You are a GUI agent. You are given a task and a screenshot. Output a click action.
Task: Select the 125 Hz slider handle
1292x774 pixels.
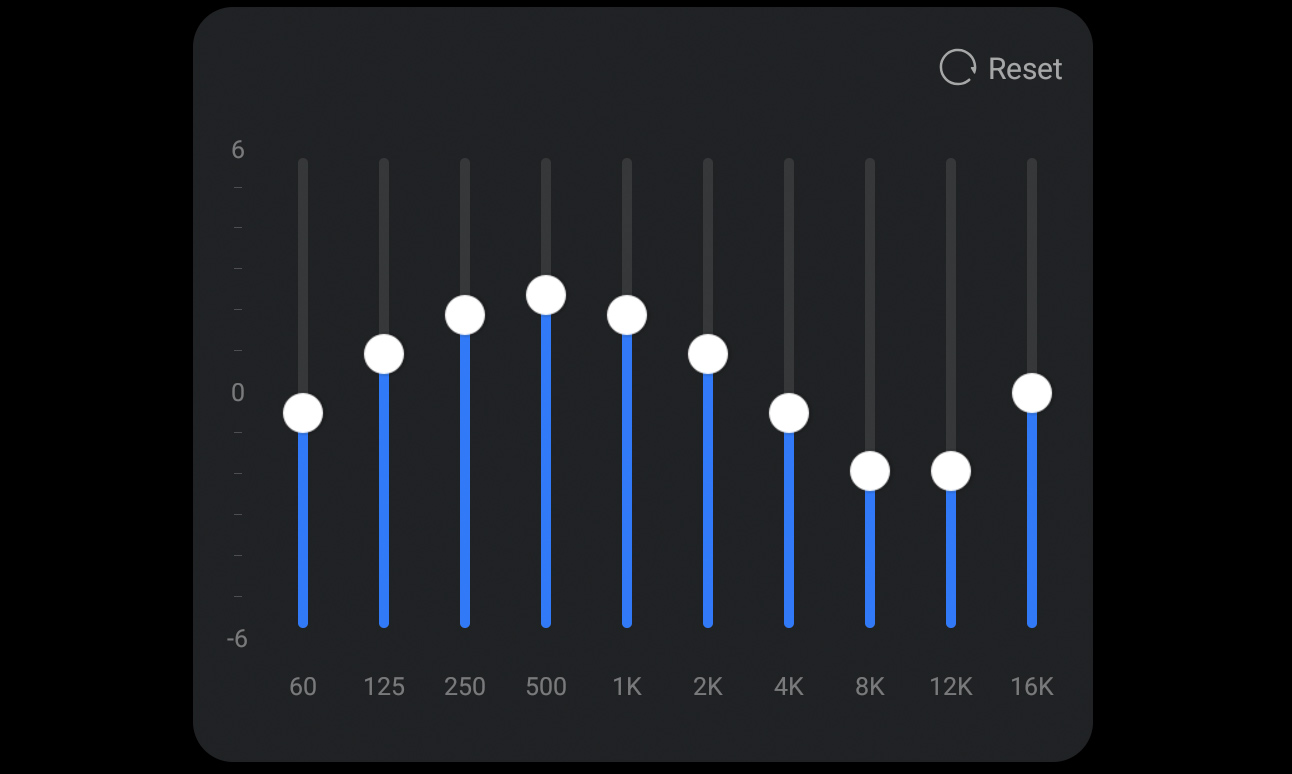pyautogui.click(x=384, y=354)
